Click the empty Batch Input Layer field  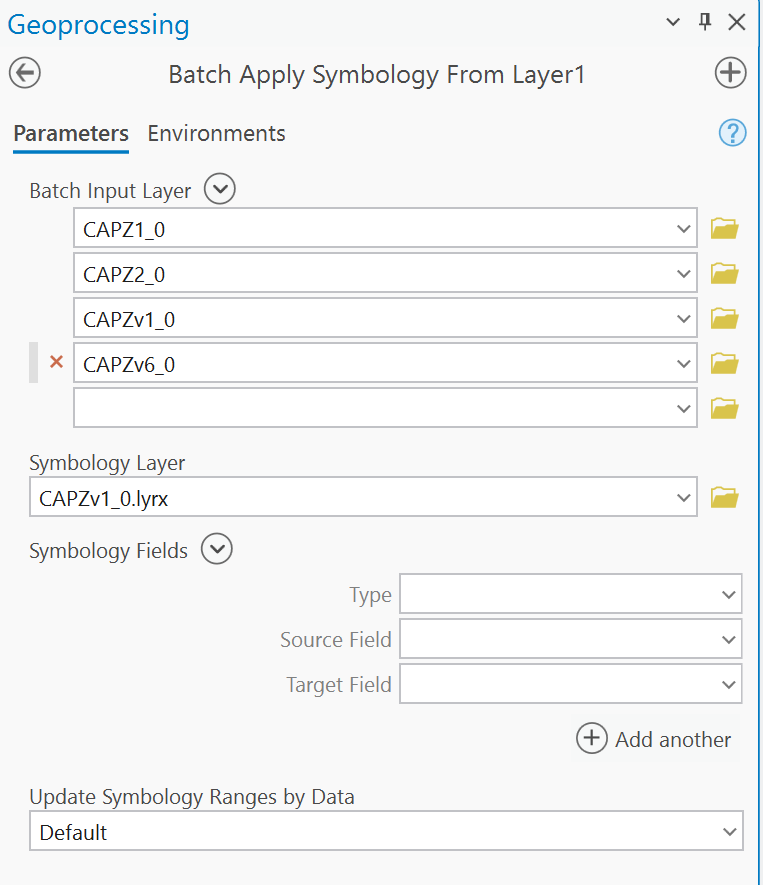[x=380, y=408]
